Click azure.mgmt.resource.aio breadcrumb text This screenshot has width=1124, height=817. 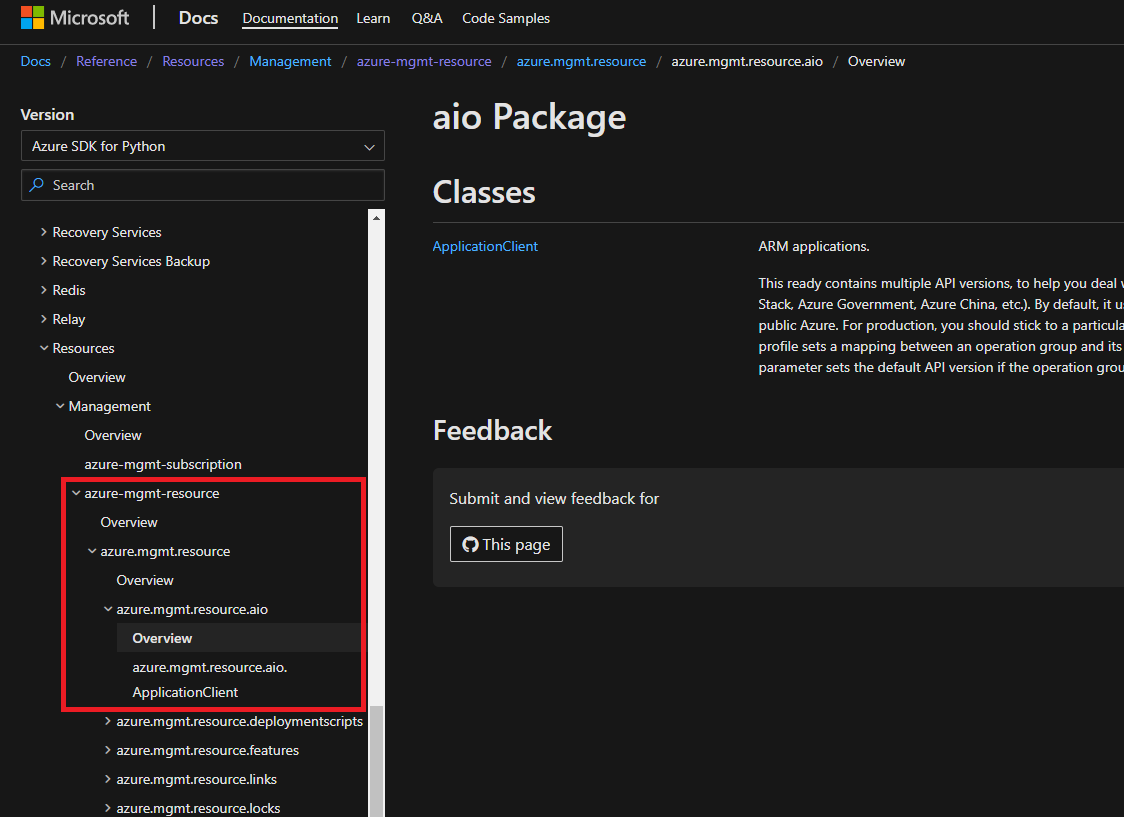[747, 62]
